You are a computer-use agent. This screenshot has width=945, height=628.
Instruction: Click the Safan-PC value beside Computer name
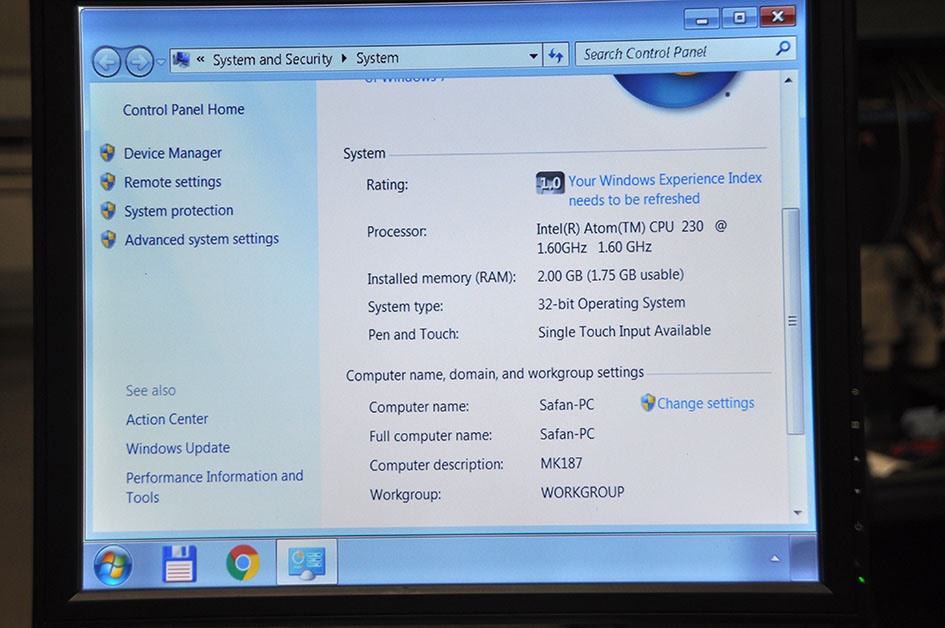[x=567, y=405]
